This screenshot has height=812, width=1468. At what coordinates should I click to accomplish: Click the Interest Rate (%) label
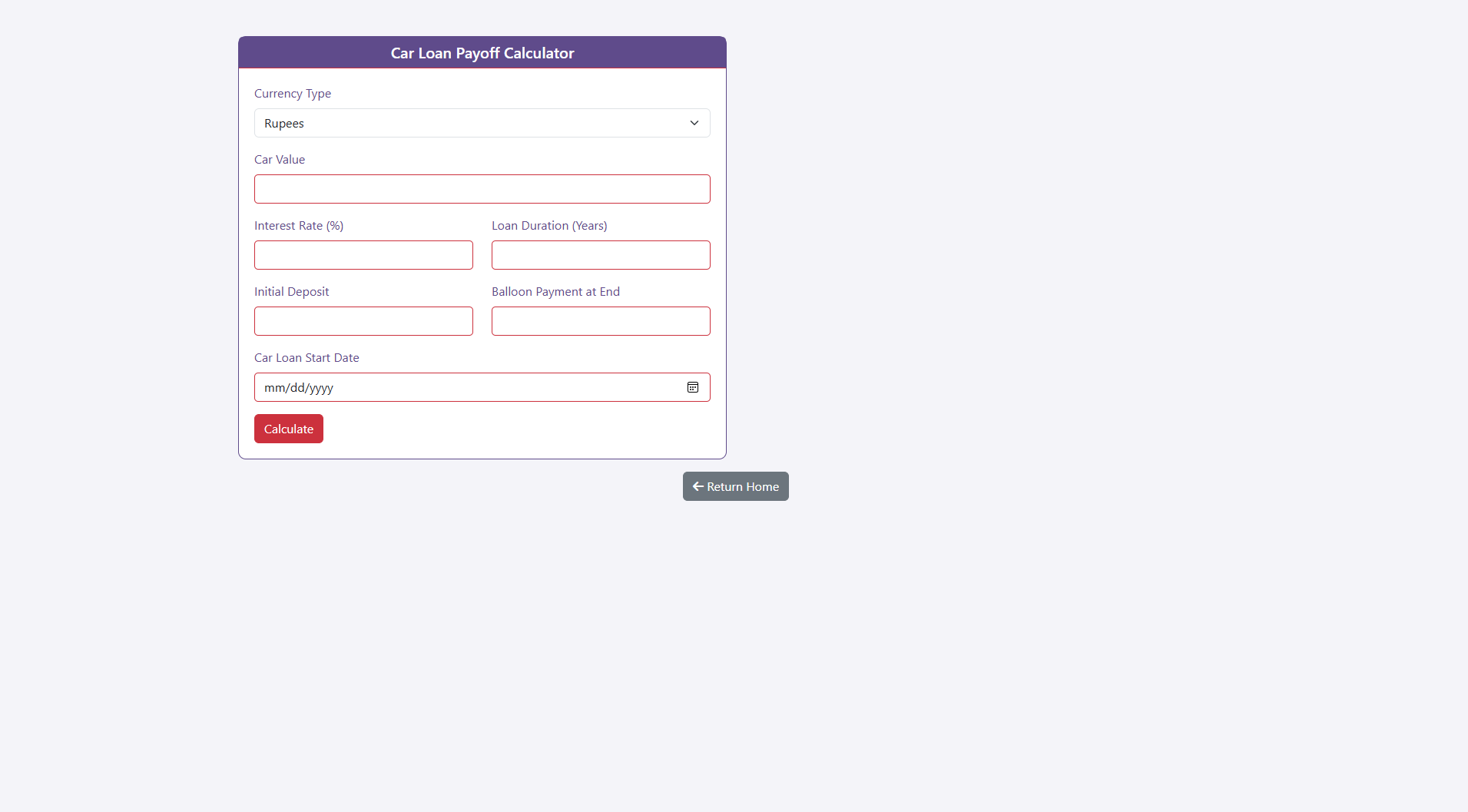click(299, 226)
